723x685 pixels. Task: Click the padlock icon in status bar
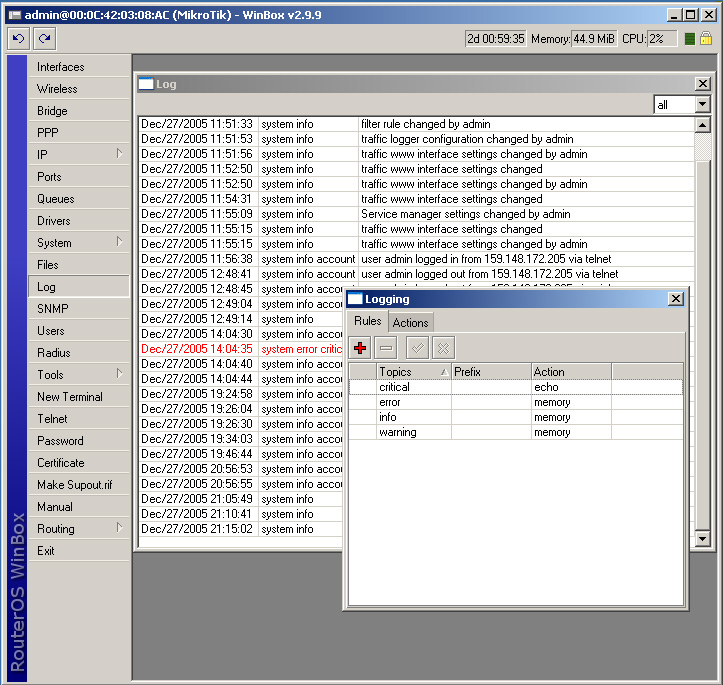[x=705, y=39]
